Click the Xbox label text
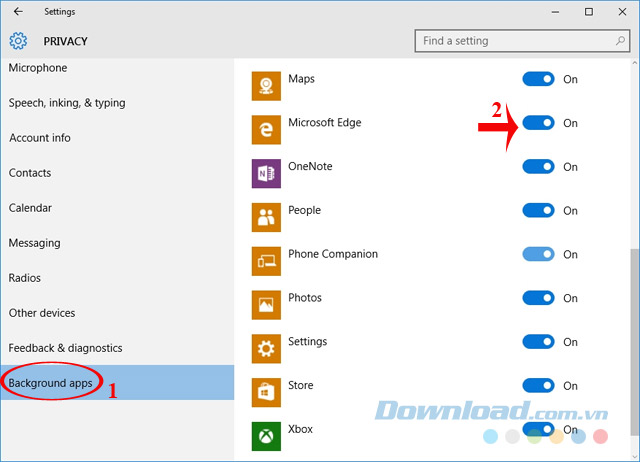The height and width of the screenshot is (462, 640). tap(300, 429)
